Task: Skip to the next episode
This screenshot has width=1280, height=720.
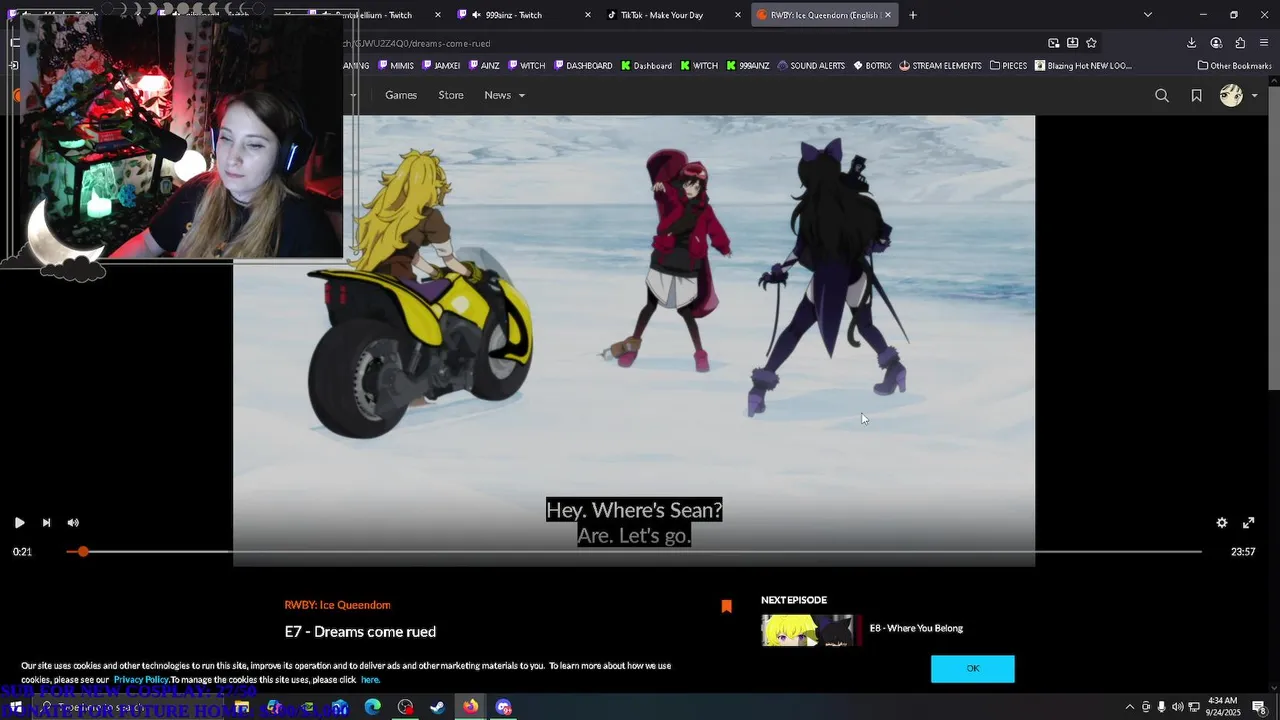Action: click(46, 522)
